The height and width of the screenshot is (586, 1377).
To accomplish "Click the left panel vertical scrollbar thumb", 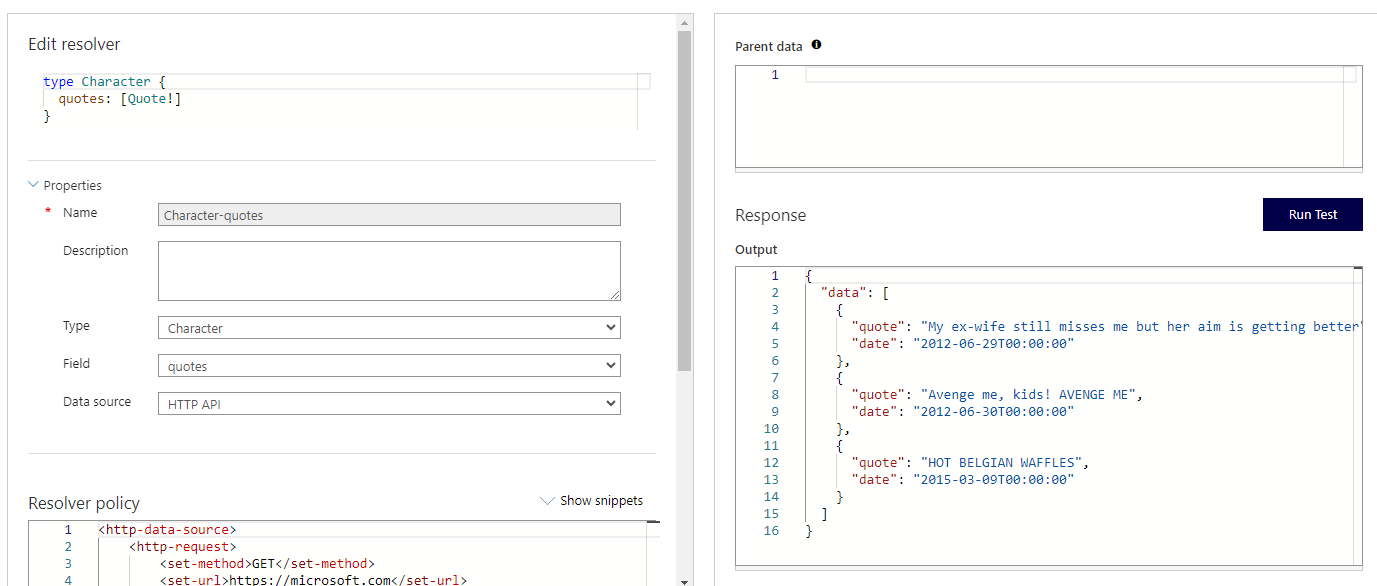I will pos(684,200).
